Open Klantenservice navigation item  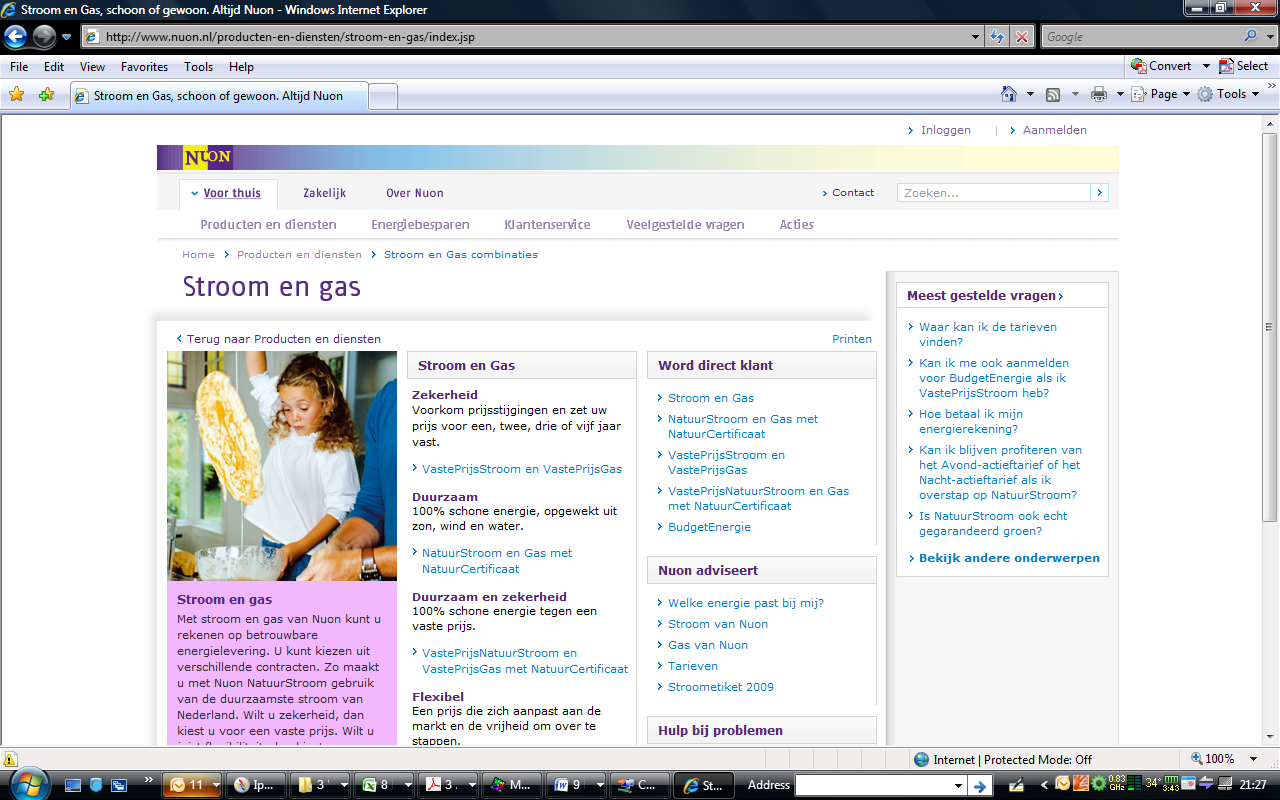(x=547, y=225)
